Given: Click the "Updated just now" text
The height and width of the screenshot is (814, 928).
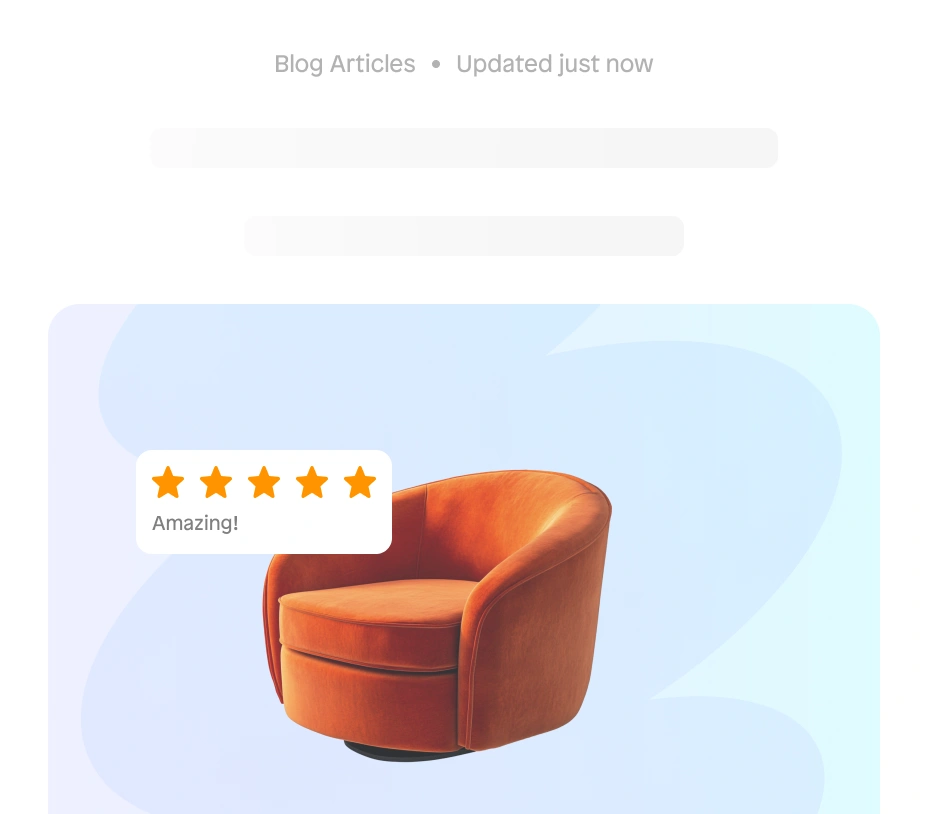Looking at the screenshot, I should click(x=555, y=64).
